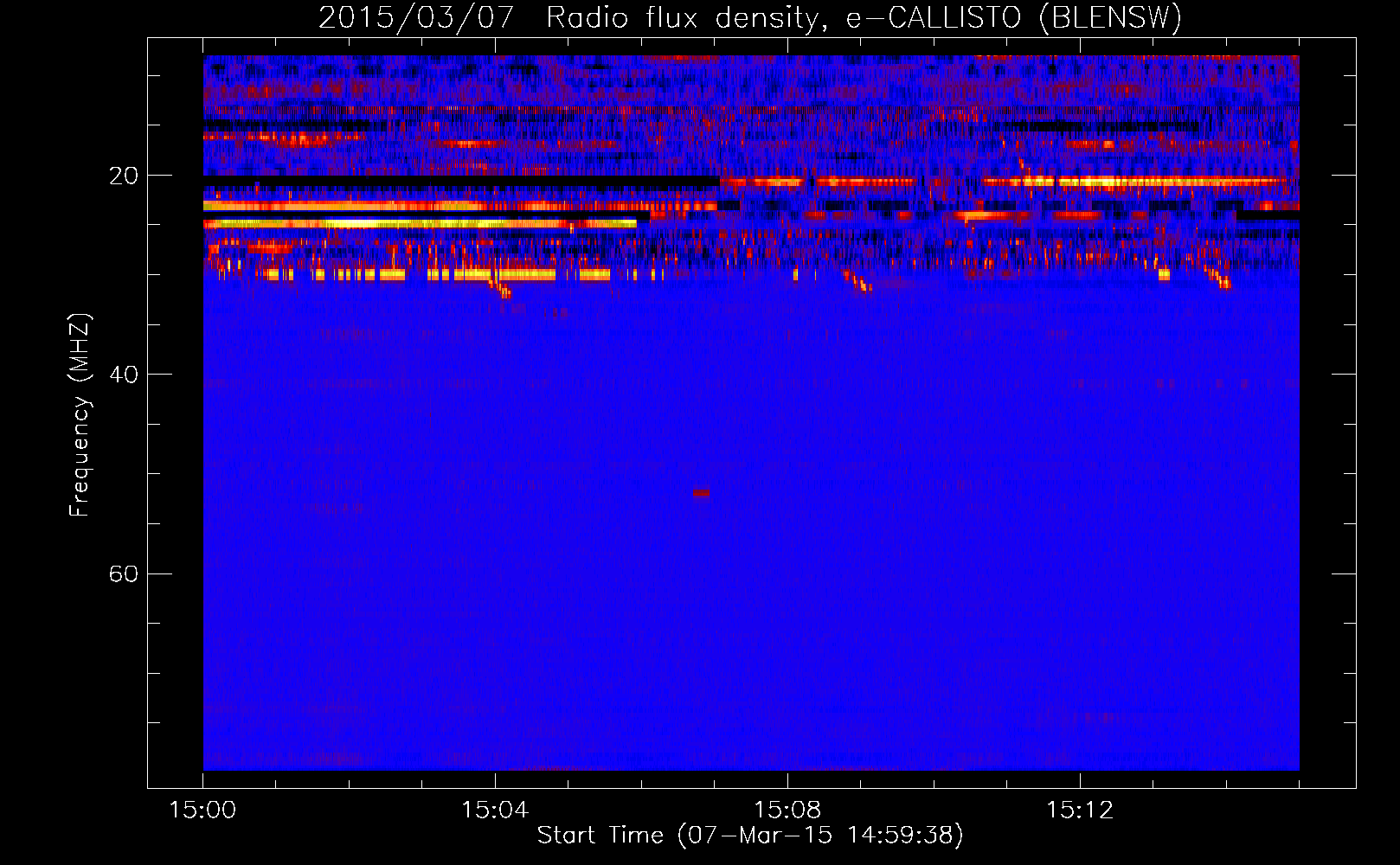
Task: Click the '15:00' time tick label
Action: (202, 810)
